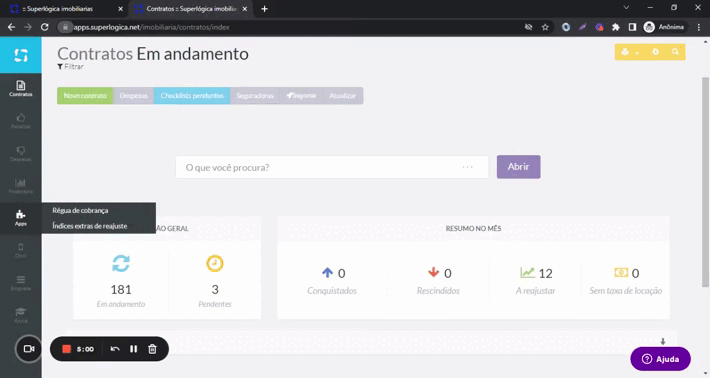710x378 pixels.
Task: Click the blue up-arrow Conquistados icon
Action: tap(327, 272)
